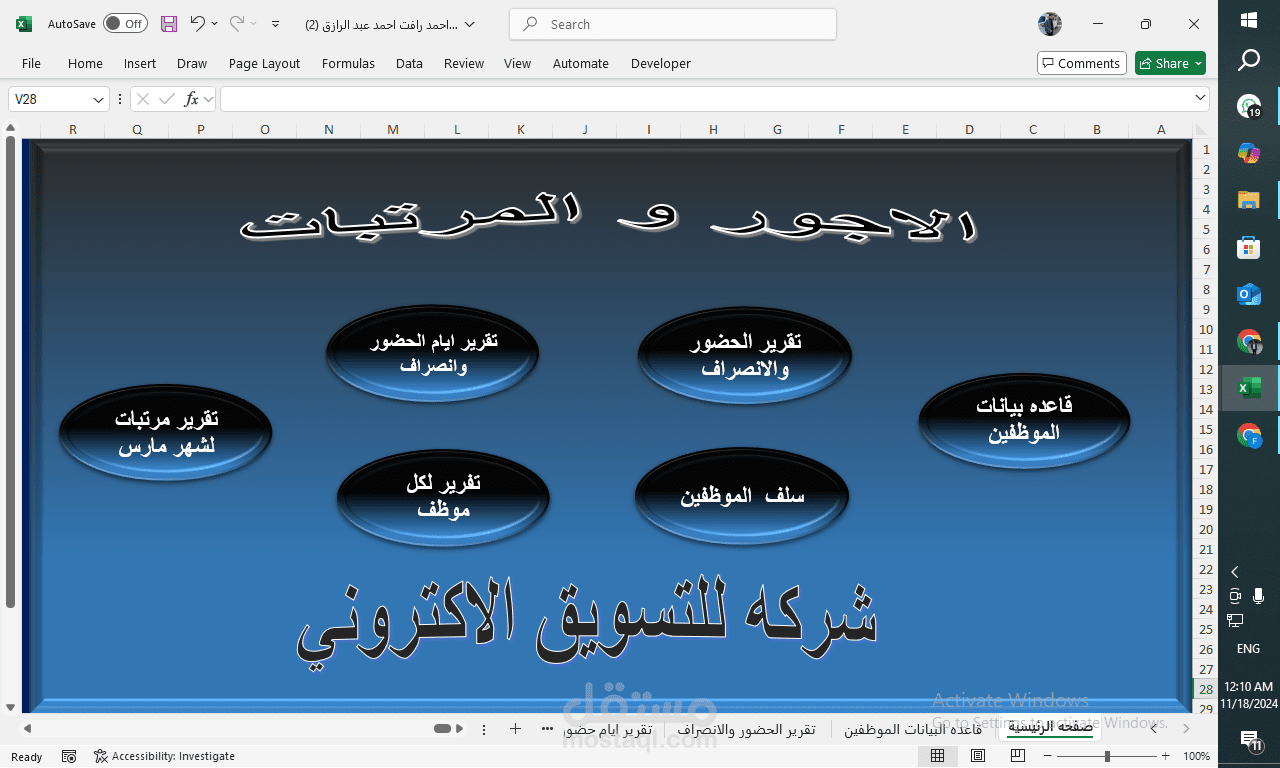This screenshot has width=1280, height=768.
Task: Click the employee advances oval button
Action: [x=742, y=496]
